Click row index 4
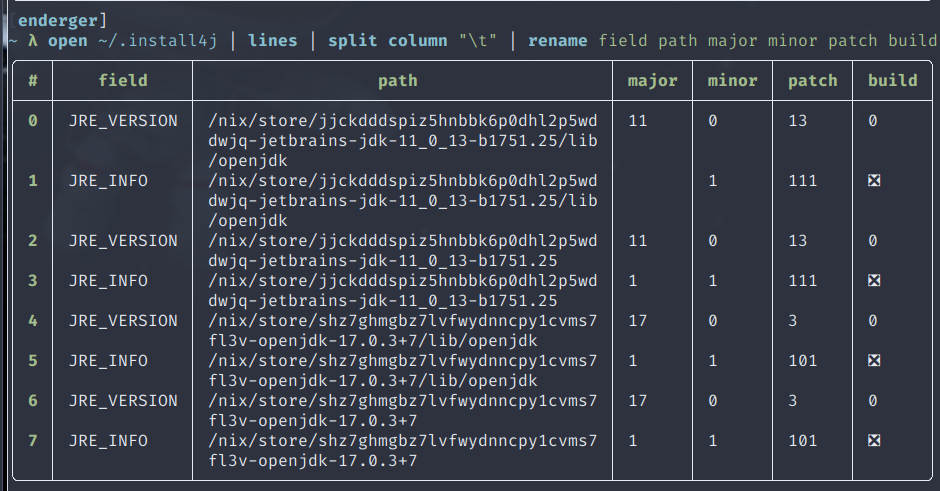 32,321
